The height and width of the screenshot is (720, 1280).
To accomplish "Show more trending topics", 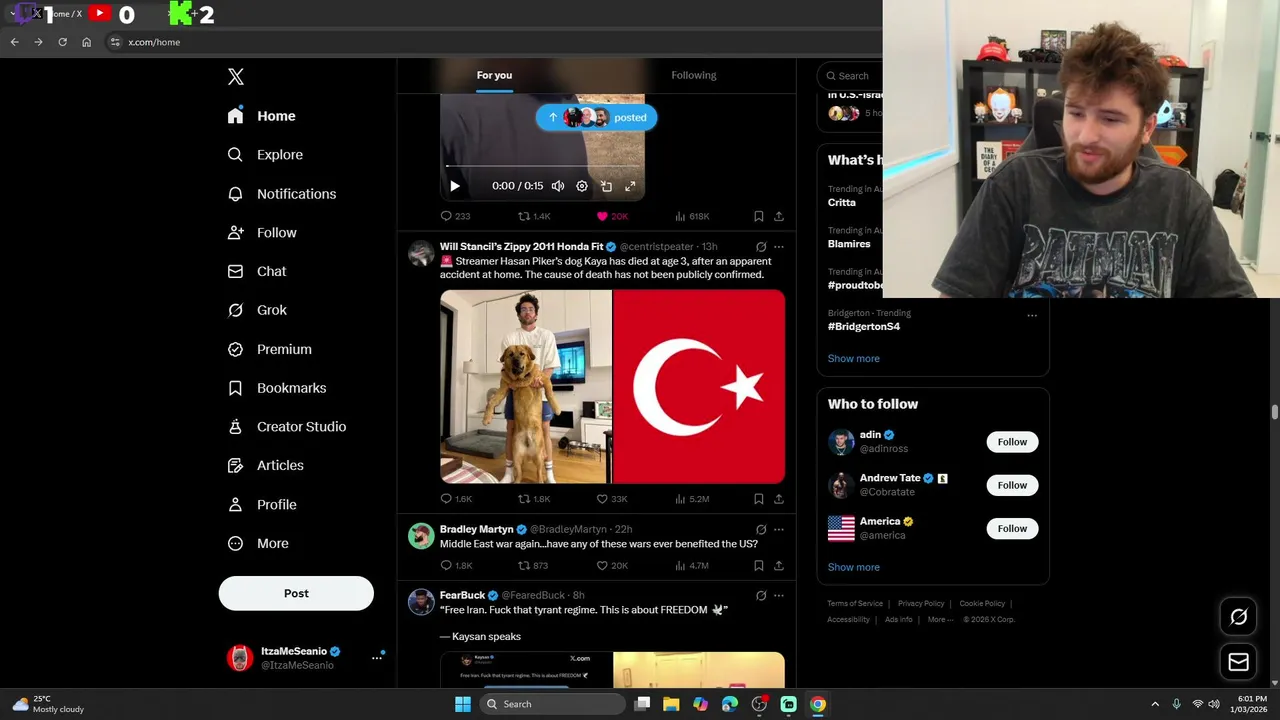I will pyautogui.click(x=854, y=359).
